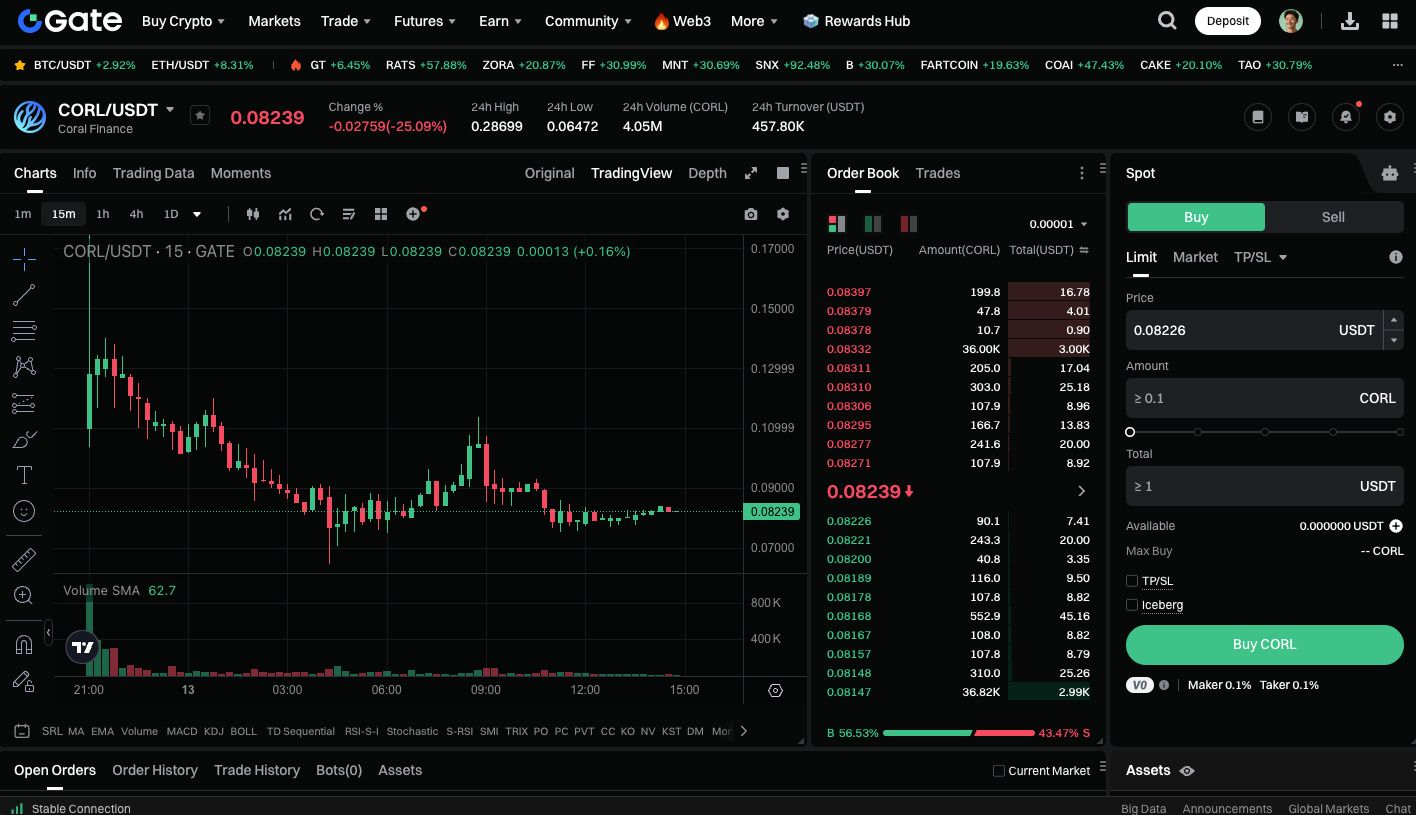
Task: Open the trading bot robot icon
Action: pyautogui.click(x=1390, y=173)
